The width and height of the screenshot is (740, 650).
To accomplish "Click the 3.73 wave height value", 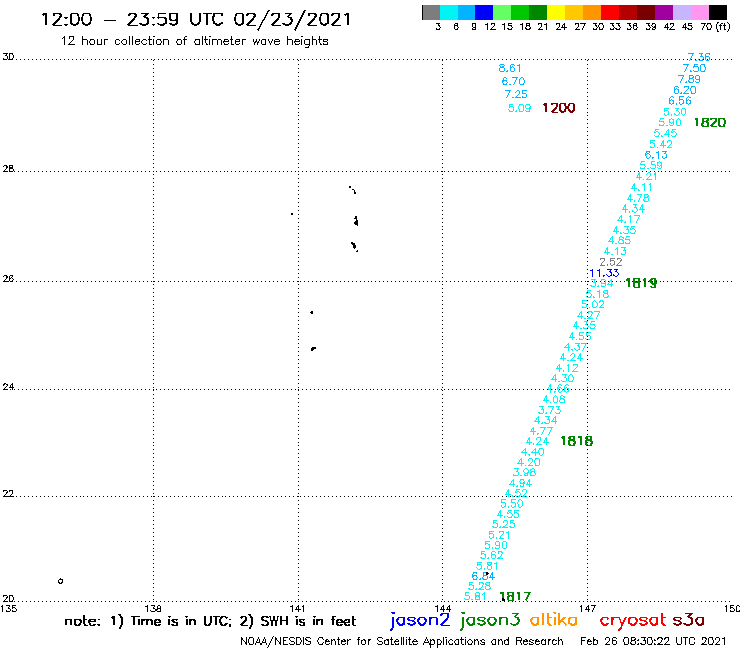I will point(549,410).
